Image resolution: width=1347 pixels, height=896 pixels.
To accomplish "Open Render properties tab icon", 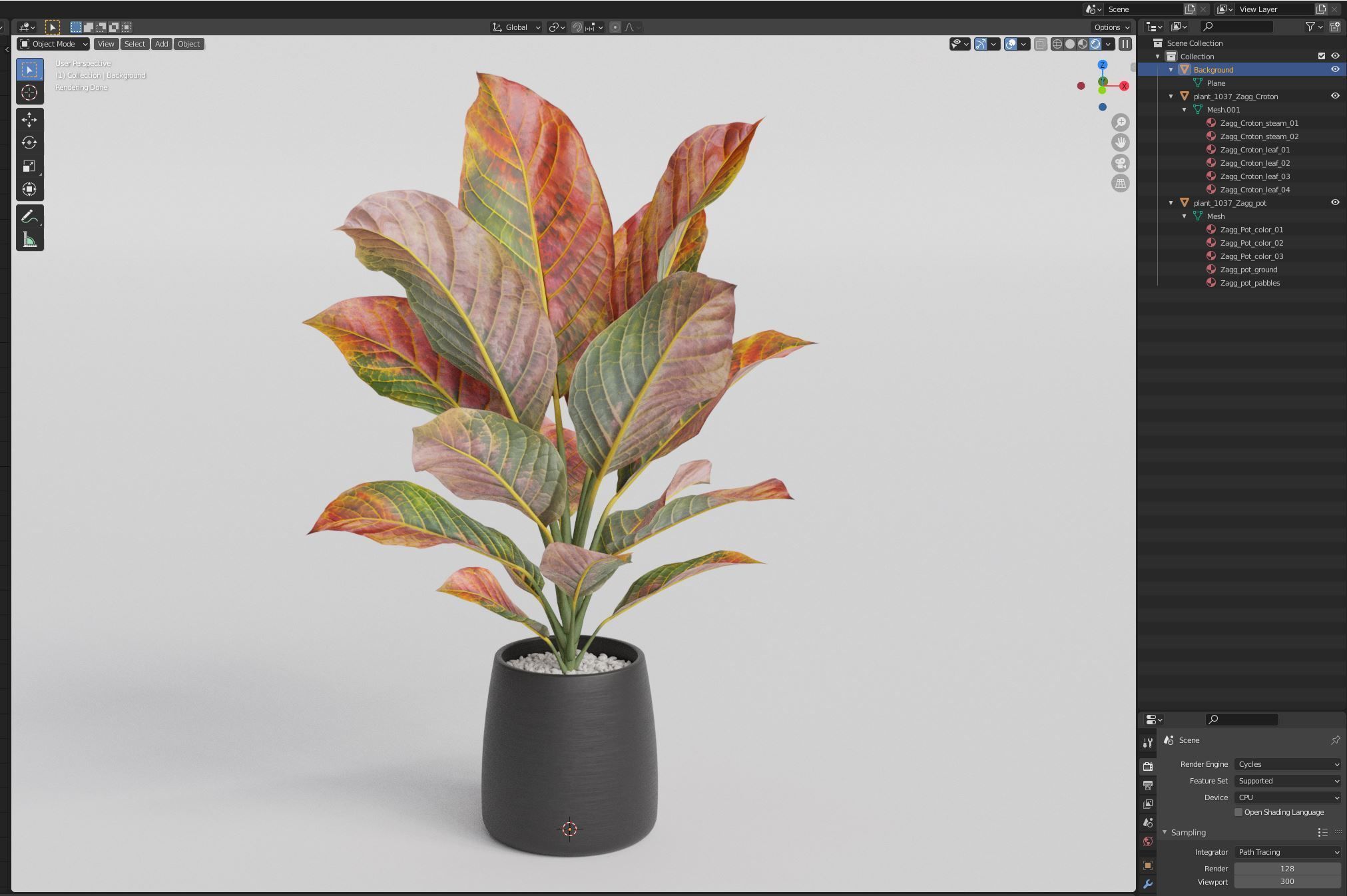I will pyautogui.click(x=1148, y=766).
